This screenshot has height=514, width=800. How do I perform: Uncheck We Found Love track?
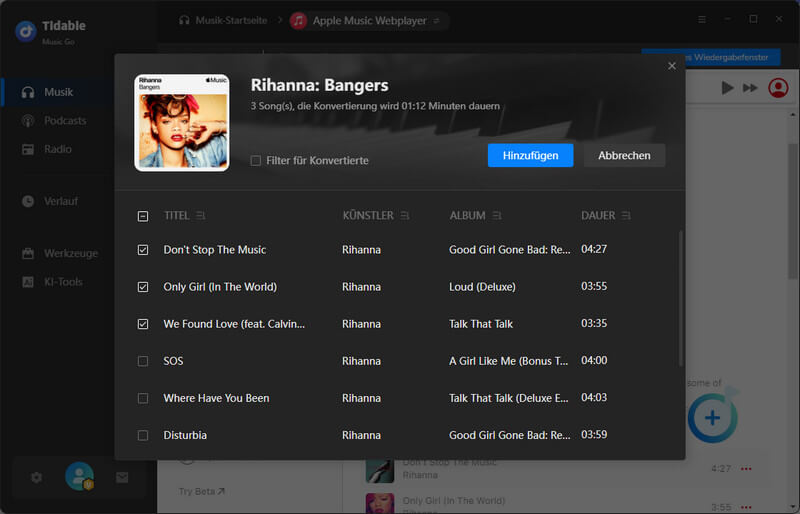tap(143, 324)
